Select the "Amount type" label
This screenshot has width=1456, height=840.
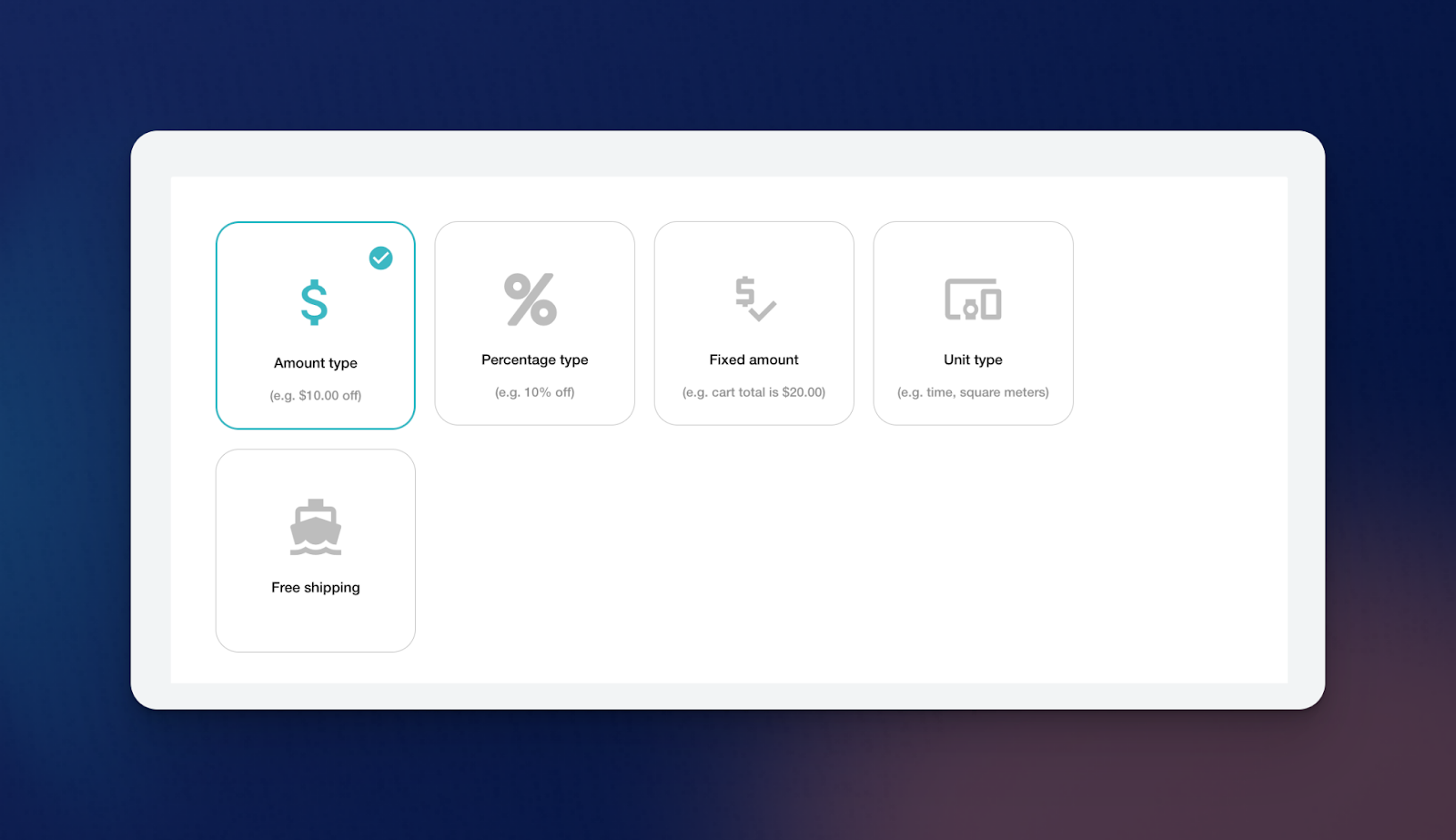[316, 363]
